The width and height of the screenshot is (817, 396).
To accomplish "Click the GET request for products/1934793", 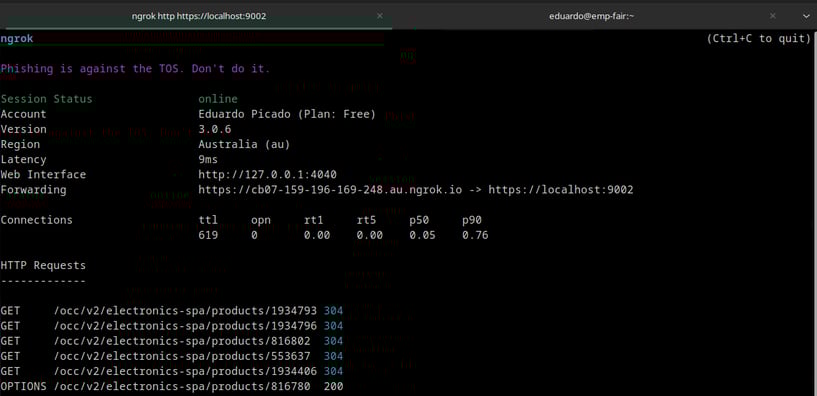I will pyautogui.click(x=171, y=311).
